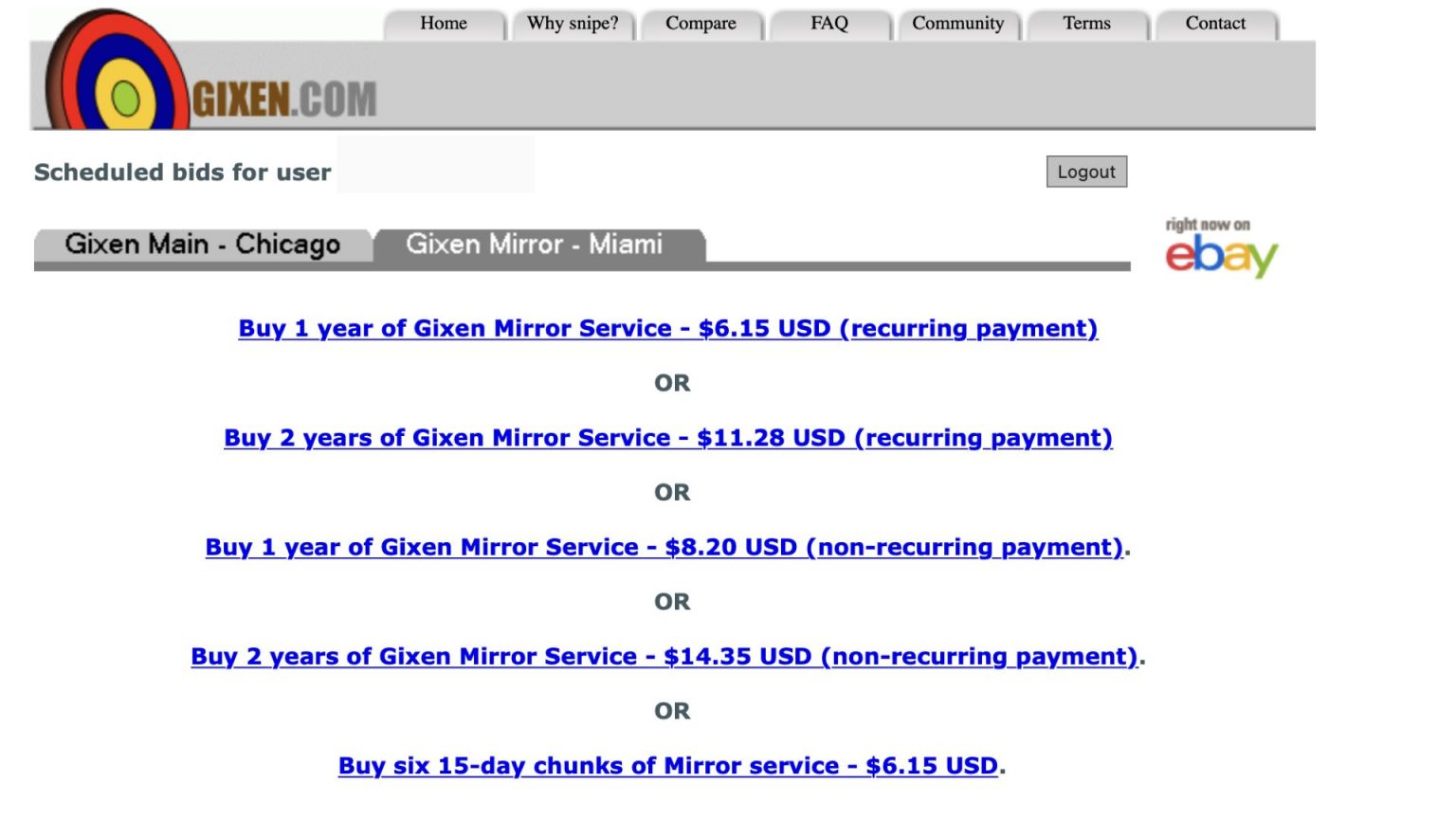Buy 1 year Mirror for $6.15 recurring
The width and height of the screenshot is (1456, 819).
[668, 329]
